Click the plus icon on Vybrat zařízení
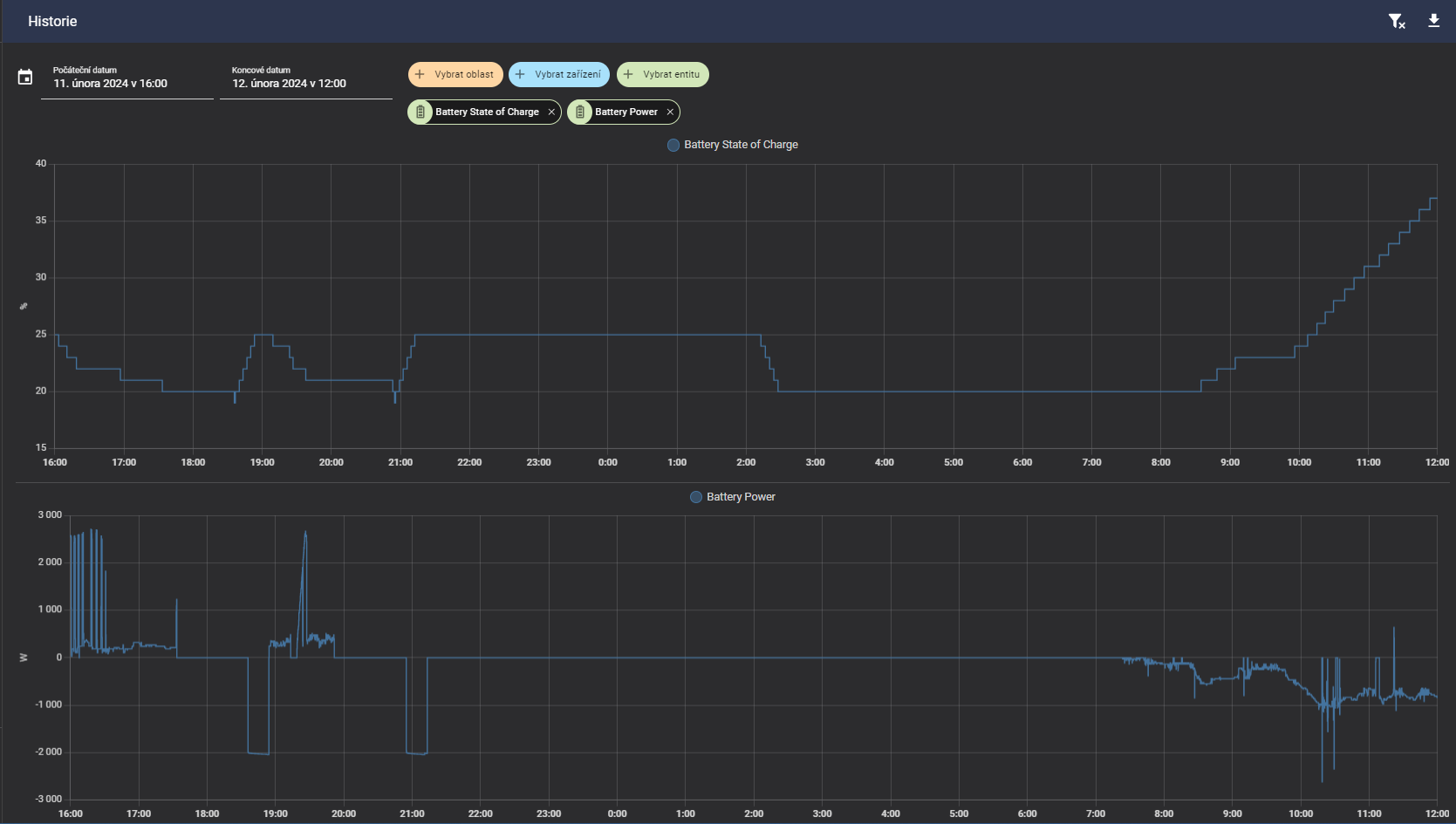1456x824 pixels. coord(520,74)
